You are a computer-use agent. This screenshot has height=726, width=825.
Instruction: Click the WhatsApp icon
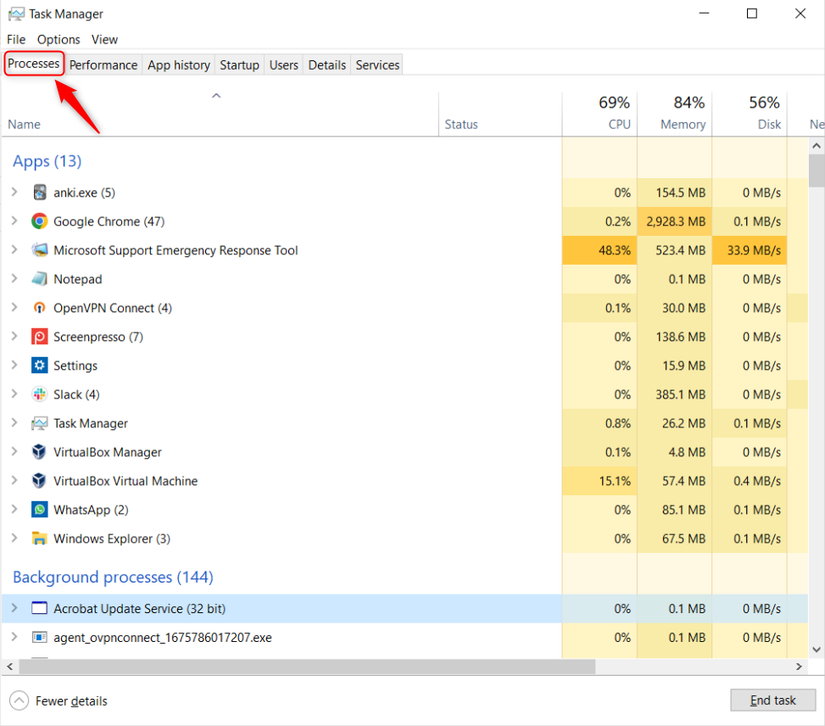tap(38, 509)
